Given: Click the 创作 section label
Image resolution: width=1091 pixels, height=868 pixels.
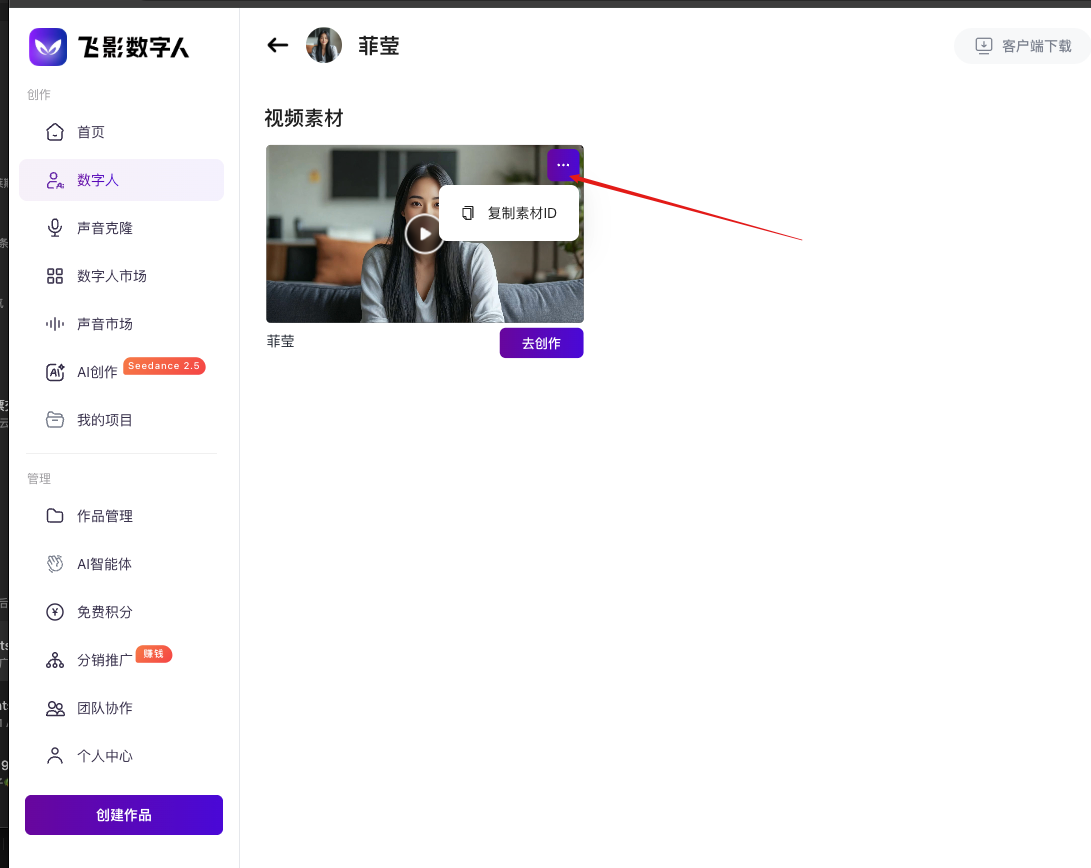Looking at the screenshot, I should pos(39,95).
